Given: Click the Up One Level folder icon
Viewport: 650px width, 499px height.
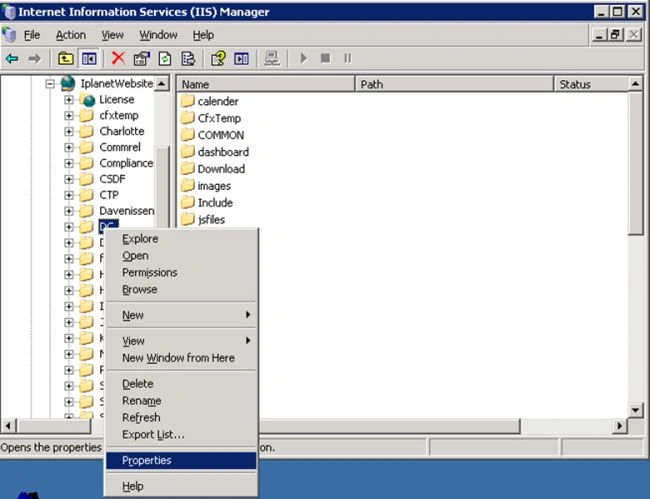Looking at the screenshot, I should coord(65,59).
